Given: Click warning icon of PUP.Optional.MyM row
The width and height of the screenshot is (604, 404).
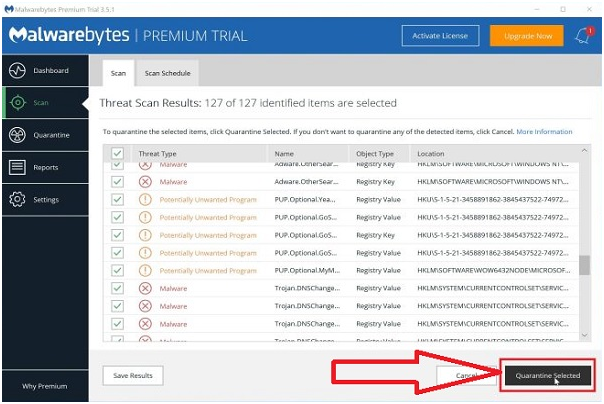Looking at the screenshot, I should [x=145, y=270].
